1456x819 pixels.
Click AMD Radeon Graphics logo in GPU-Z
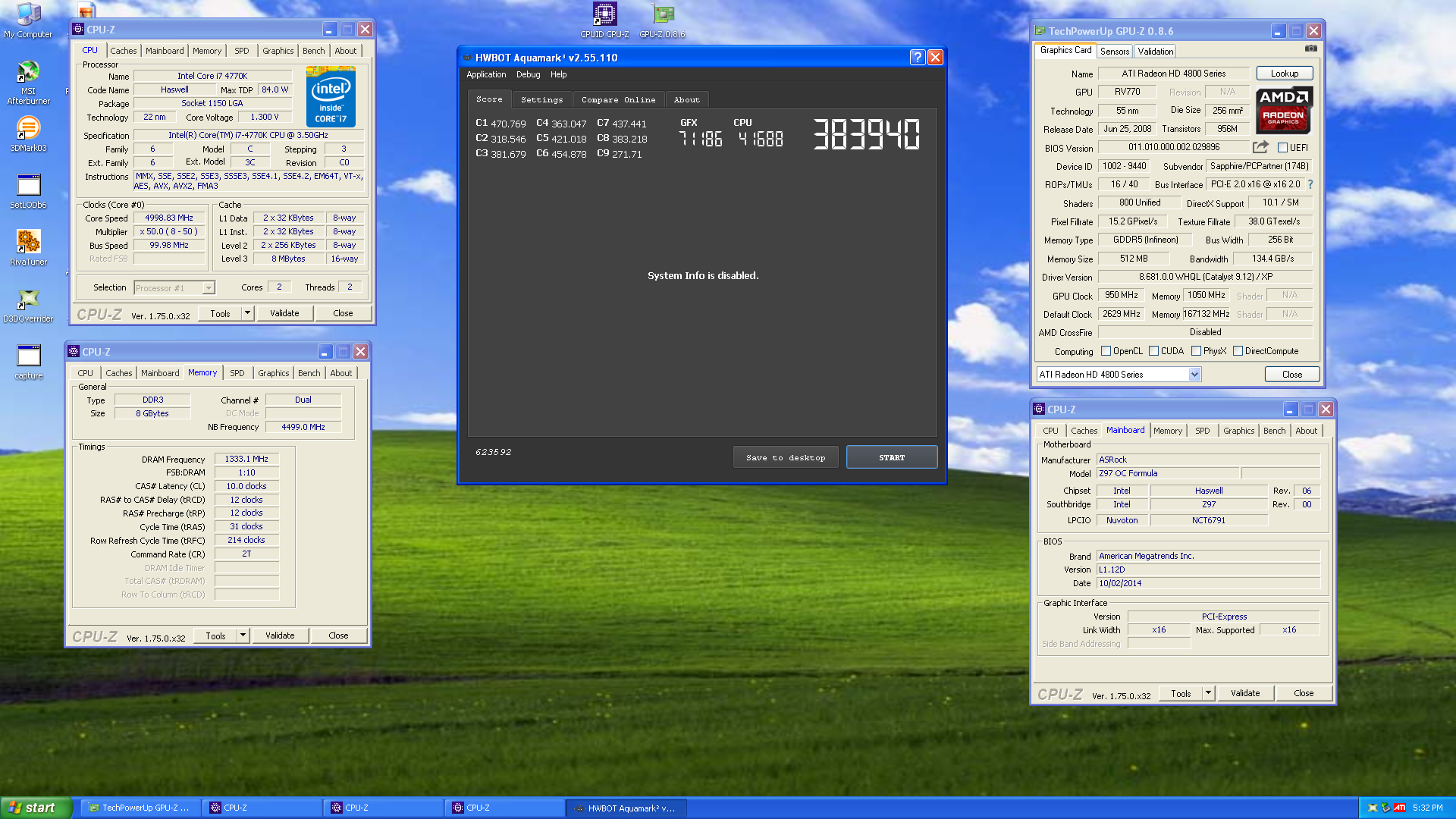pos(1284,110)
